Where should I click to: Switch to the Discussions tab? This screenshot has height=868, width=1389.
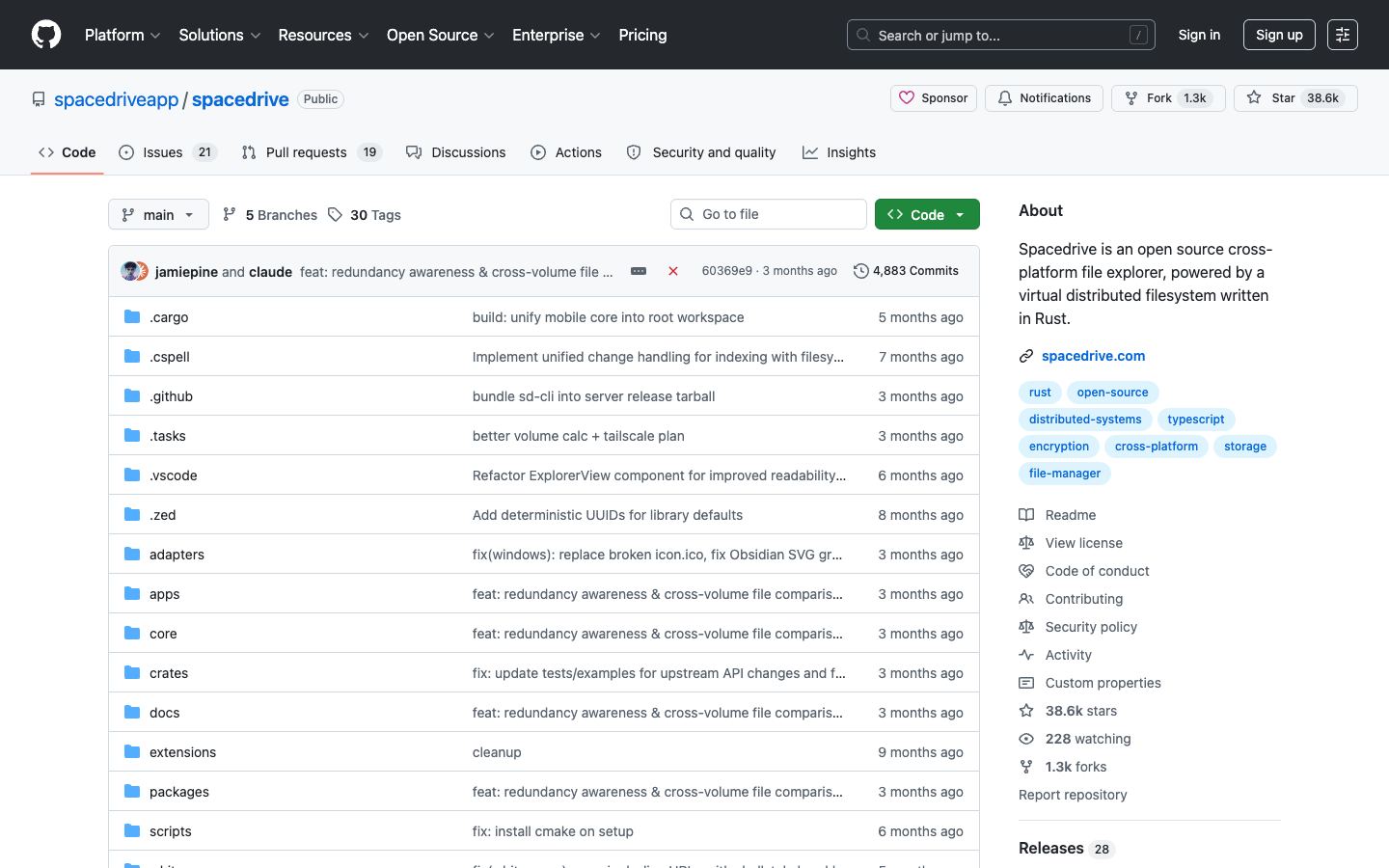tap(456, 152)
